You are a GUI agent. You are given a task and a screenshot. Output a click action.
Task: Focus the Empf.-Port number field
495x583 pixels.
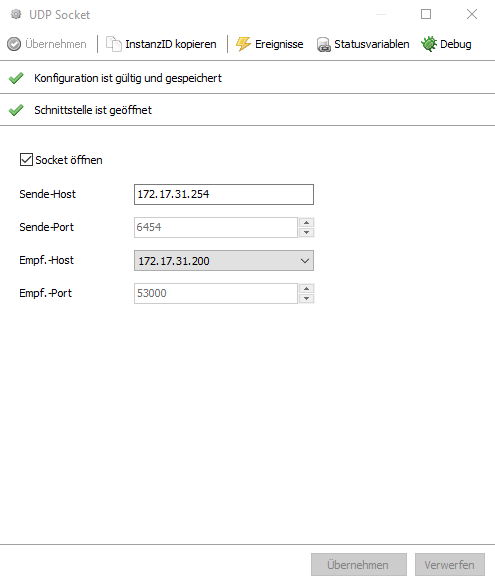coord(216,293)
